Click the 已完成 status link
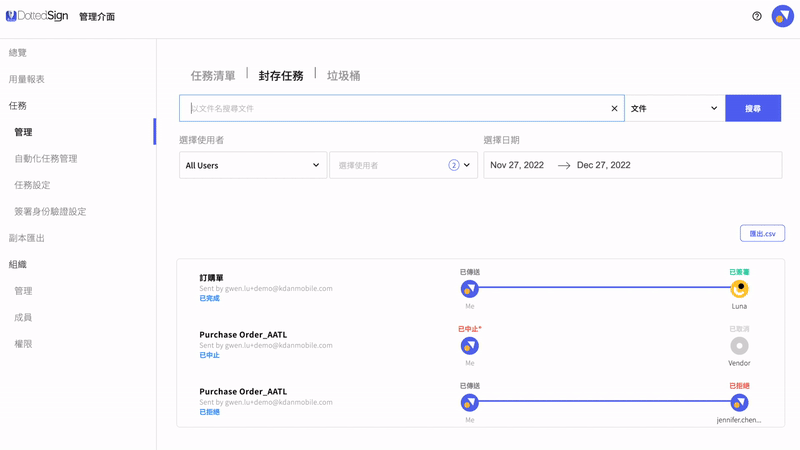Screen dimensions: 800x450 (209, 298)
